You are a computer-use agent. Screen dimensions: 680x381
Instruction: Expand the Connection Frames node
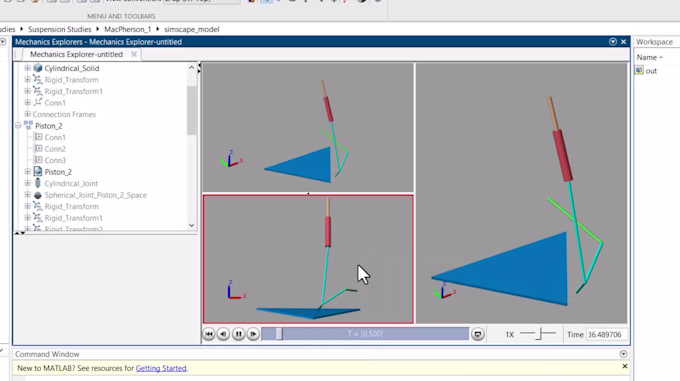(28, 114)
